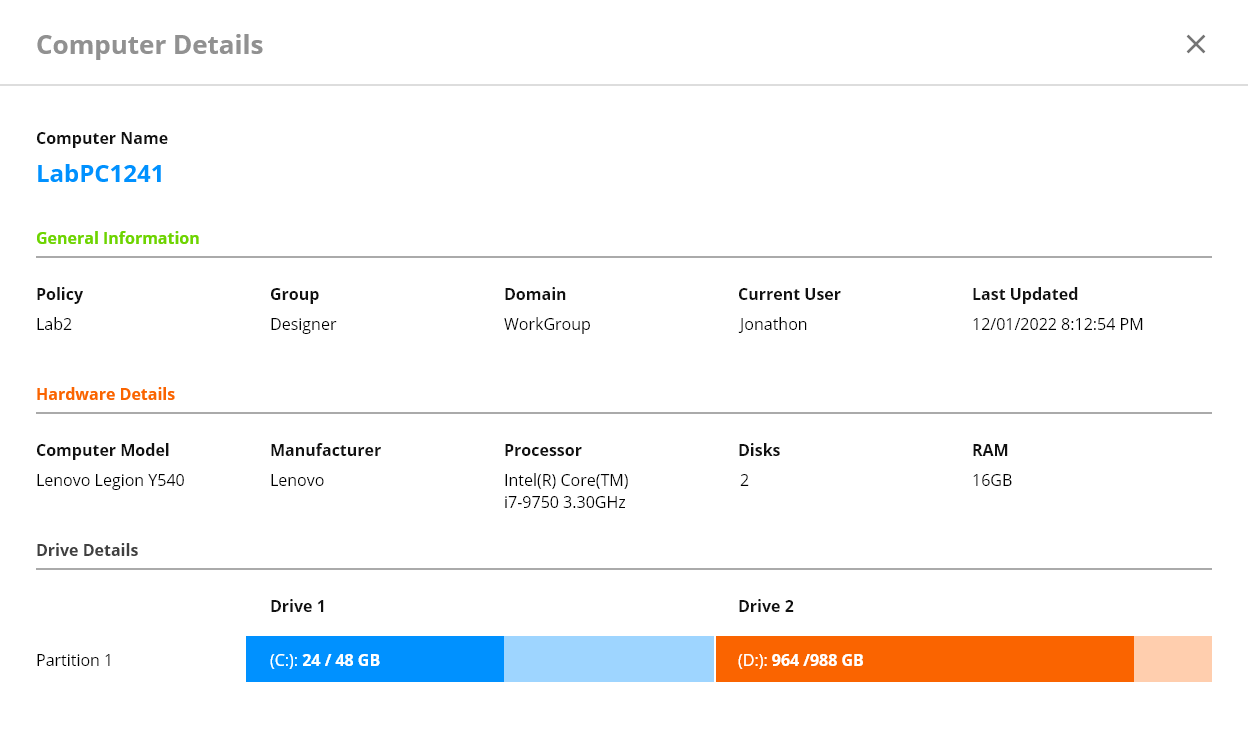This screenshot has width=1248, height=756.
Task: Click the LabPC1241 computer name link
Action: tap(100, 174)
